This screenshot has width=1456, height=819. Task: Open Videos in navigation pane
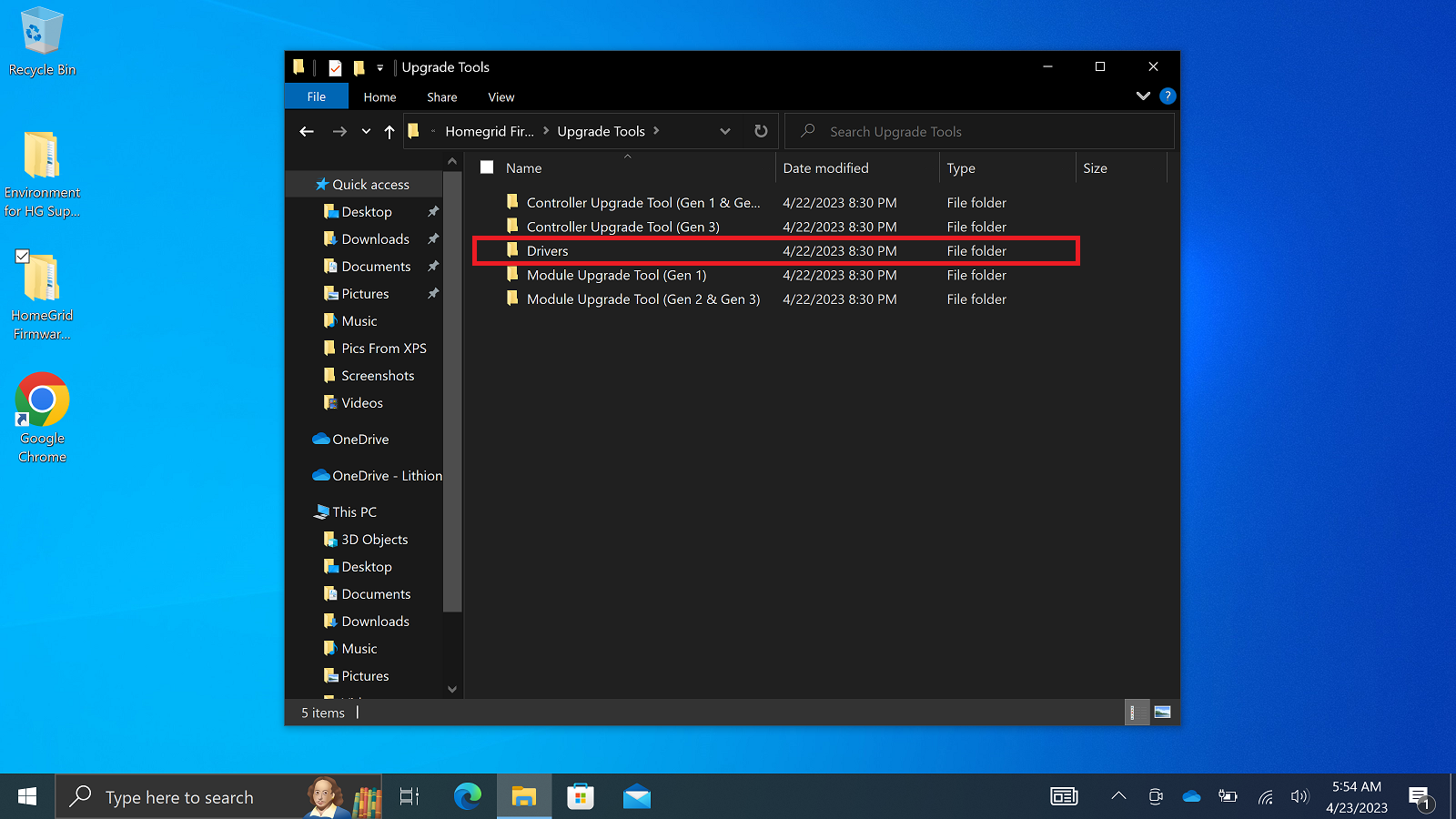tap(362, 403)
